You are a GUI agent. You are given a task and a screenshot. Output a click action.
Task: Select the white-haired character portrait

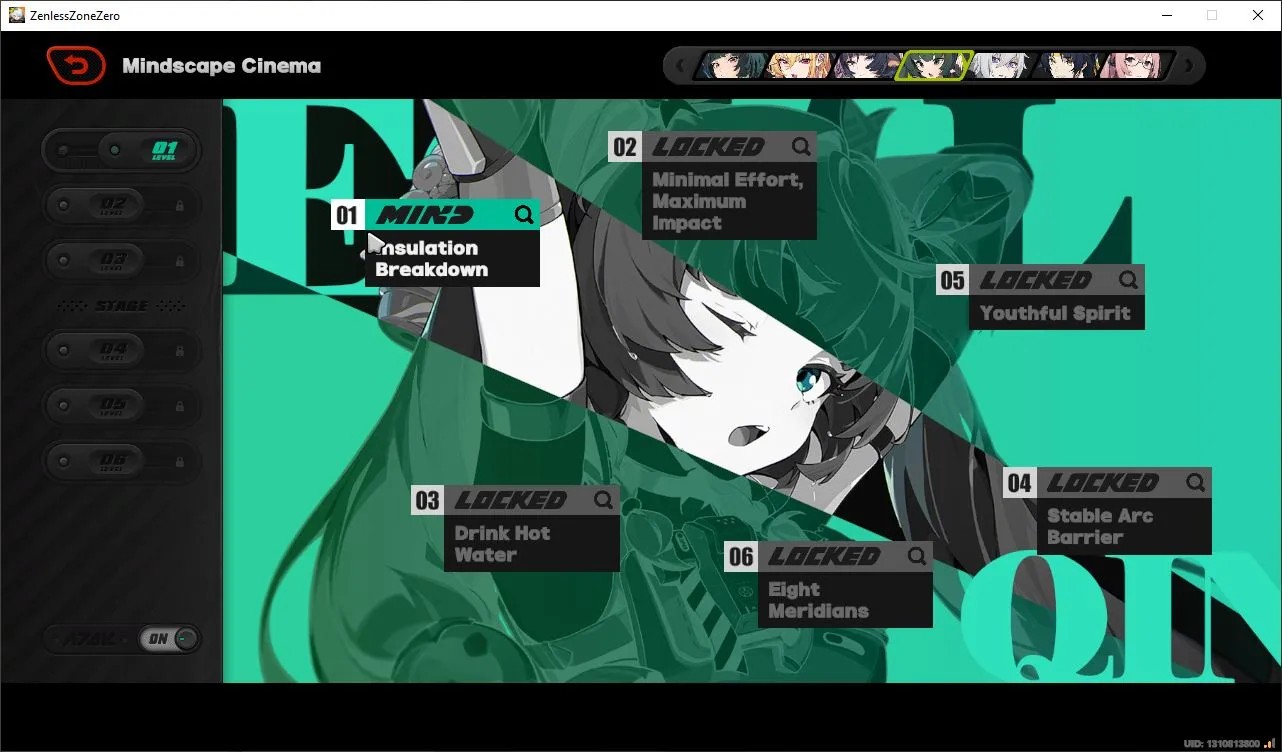1002,66
